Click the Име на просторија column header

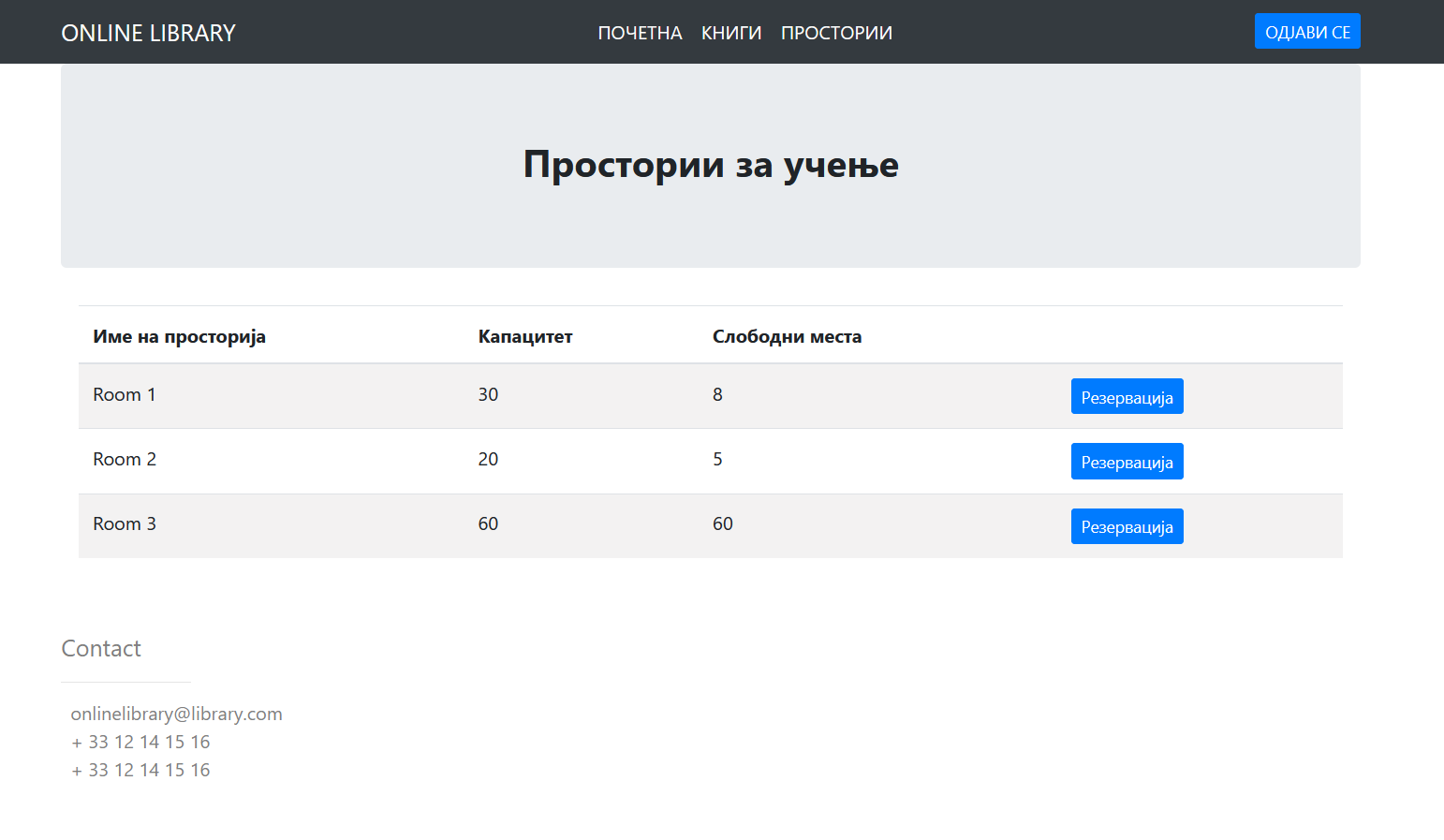tap(179, 337)
